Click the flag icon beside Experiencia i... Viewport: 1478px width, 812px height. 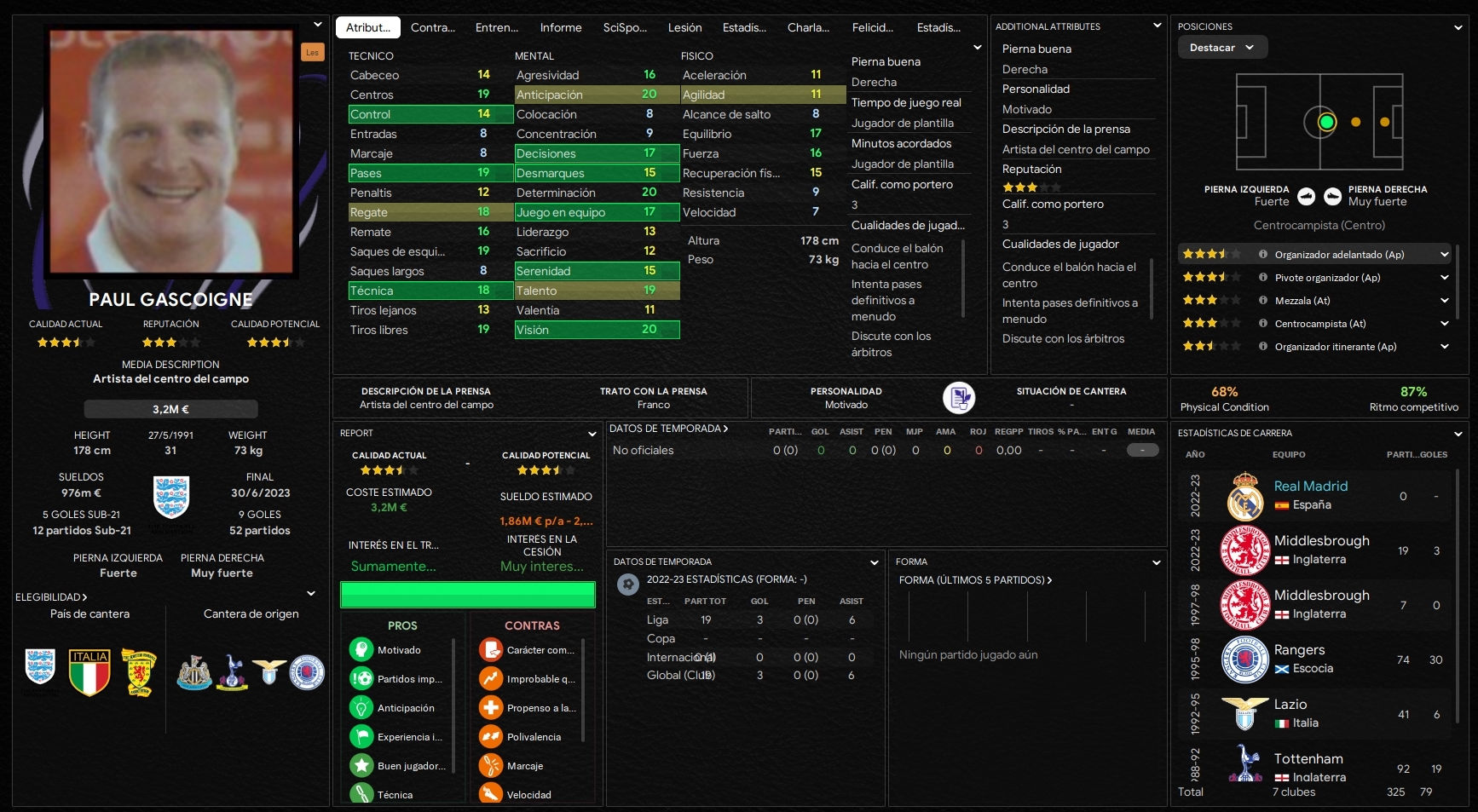point(361,737)
